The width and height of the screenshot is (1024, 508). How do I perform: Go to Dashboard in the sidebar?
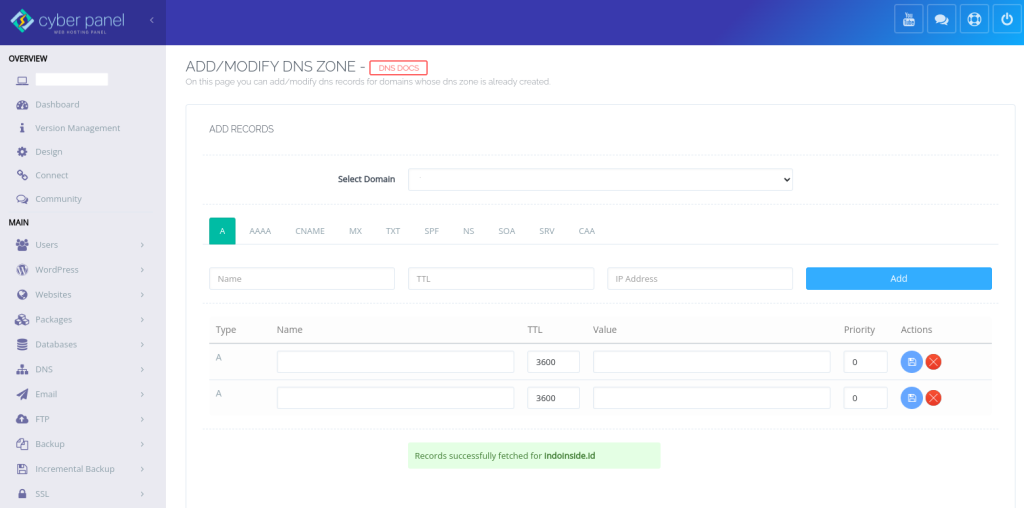(57, 104)
